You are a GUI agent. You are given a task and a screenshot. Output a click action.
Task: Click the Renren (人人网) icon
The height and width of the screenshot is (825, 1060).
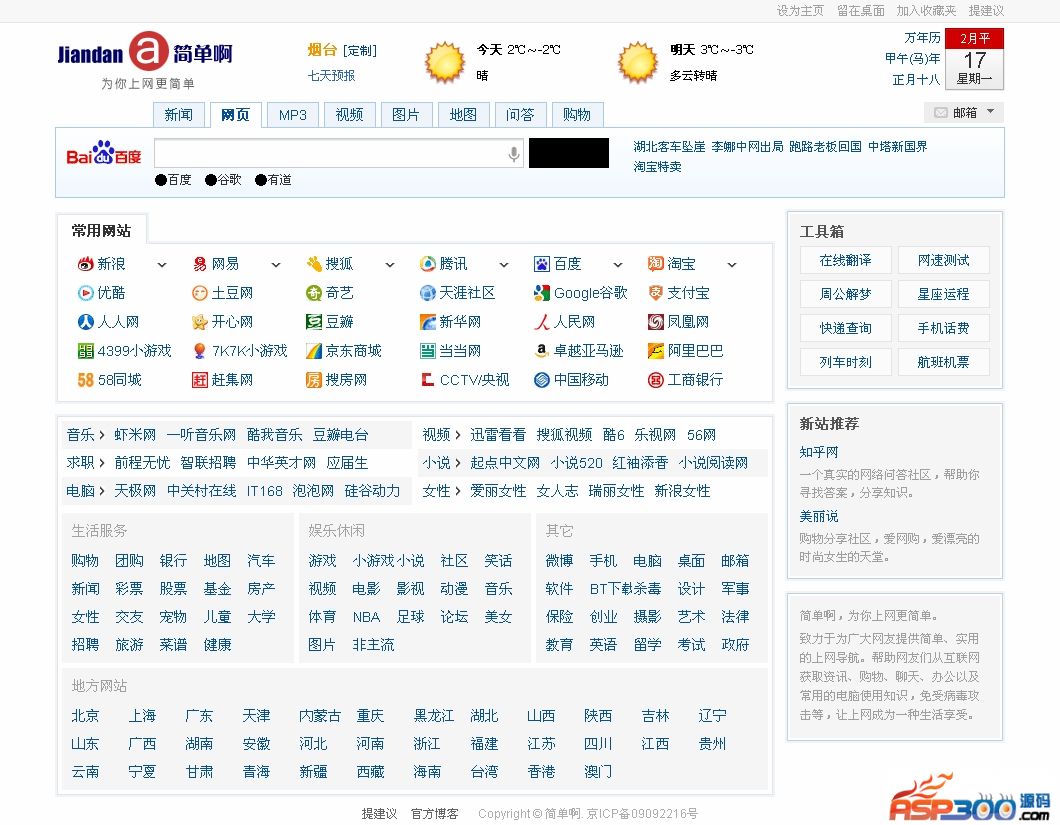85,322
